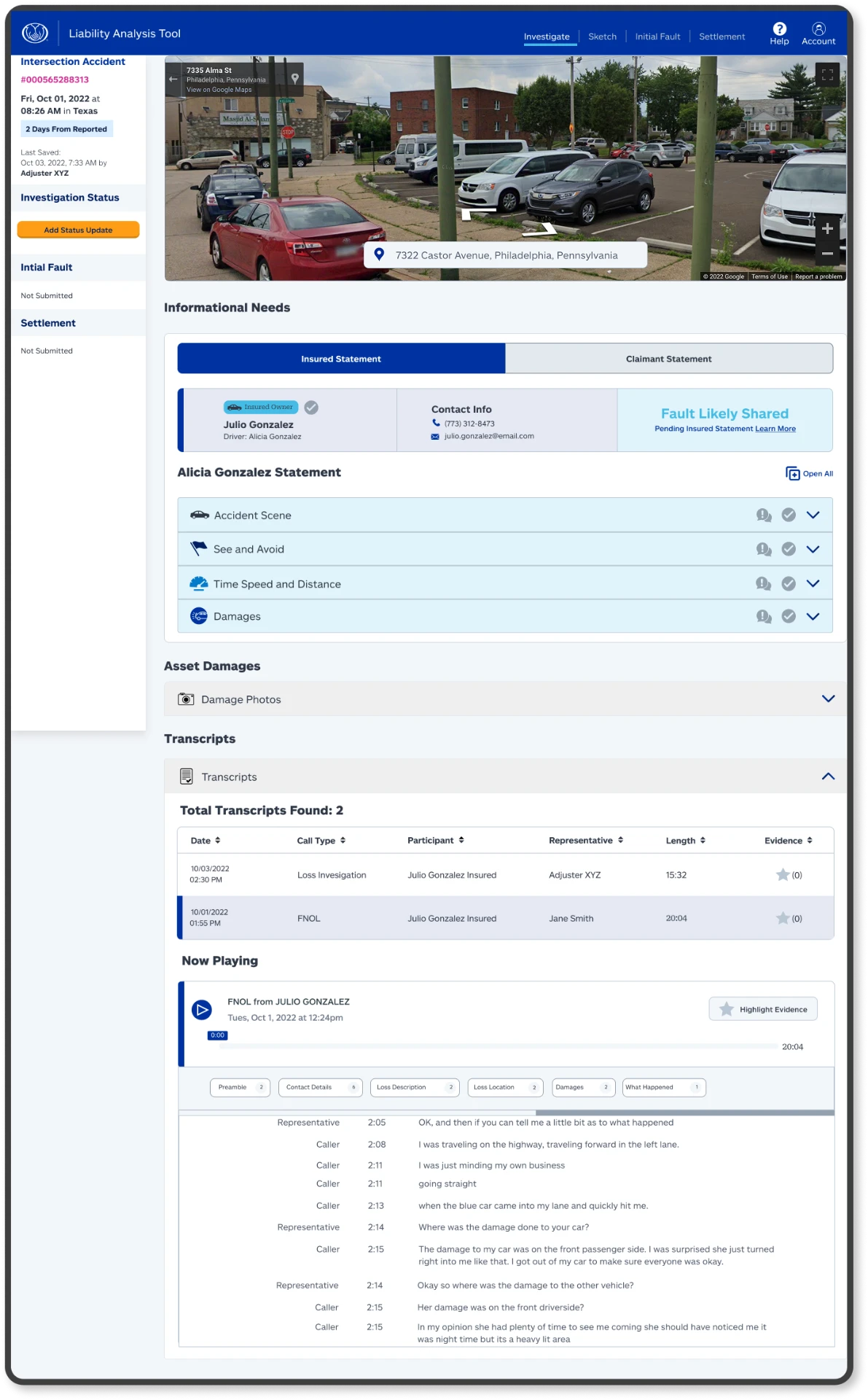The width and height of the screenshot is (868, 1400).
Task: Zoom out the street view with minus
Action: pos(827,254)
